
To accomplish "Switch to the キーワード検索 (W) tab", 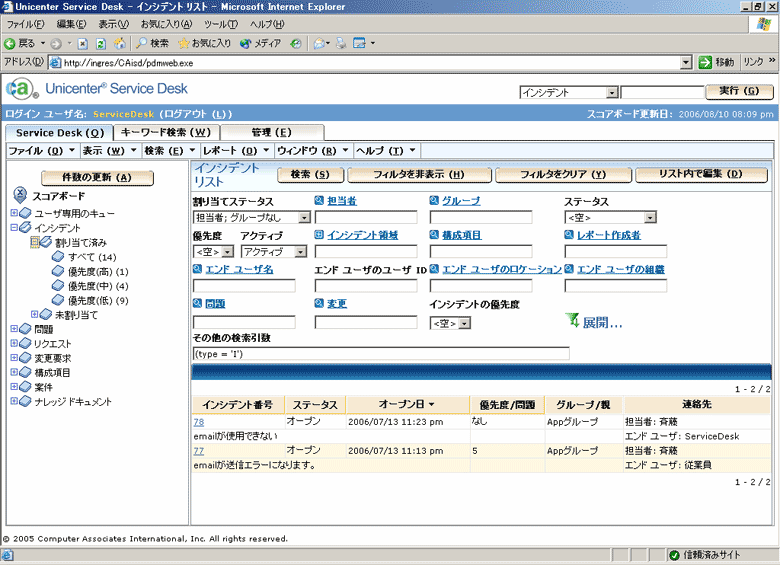I will click(x=166, y=133).
